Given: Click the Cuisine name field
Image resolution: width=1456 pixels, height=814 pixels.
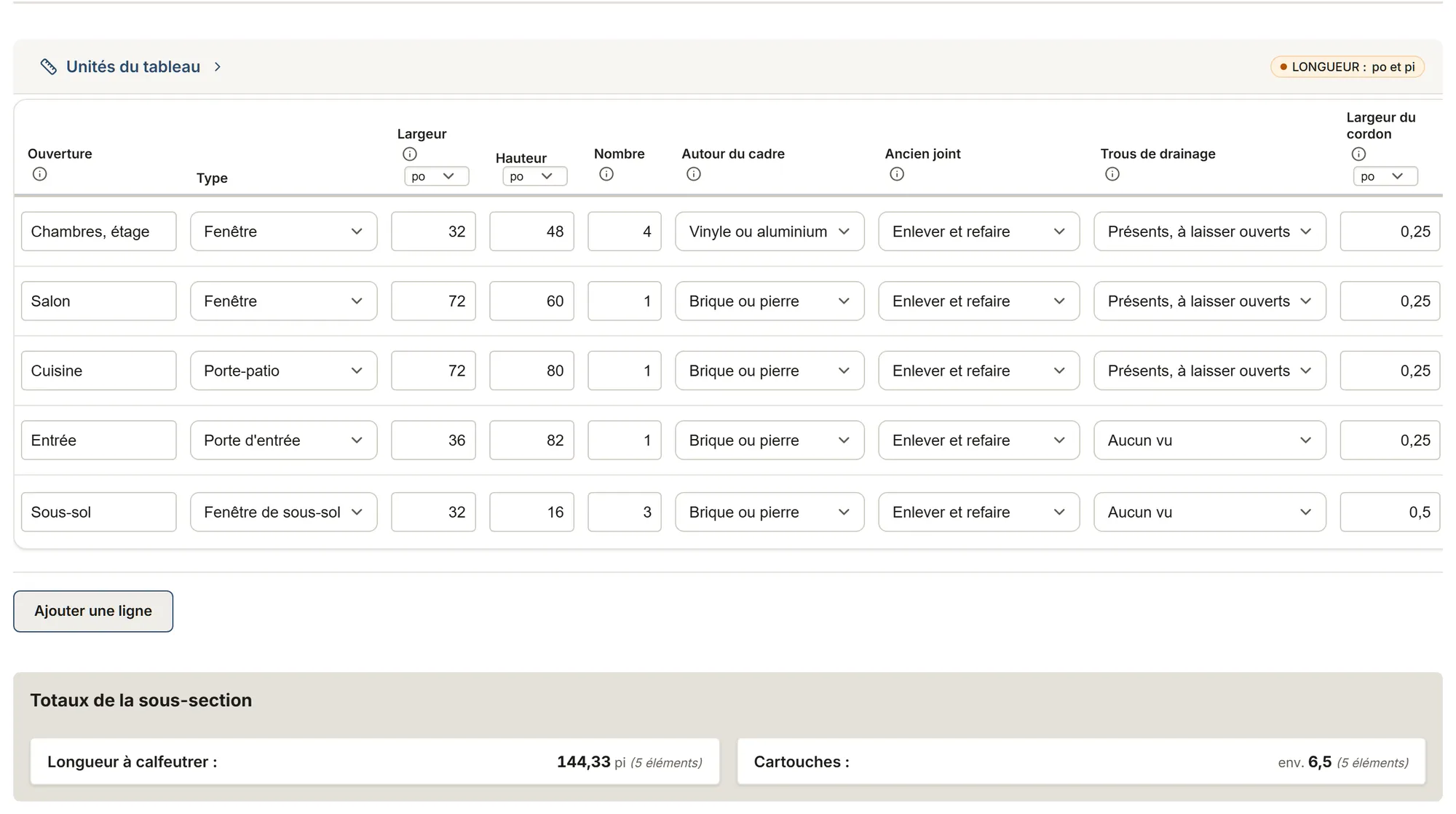Looking at the screenshot, I should [99, 371].
